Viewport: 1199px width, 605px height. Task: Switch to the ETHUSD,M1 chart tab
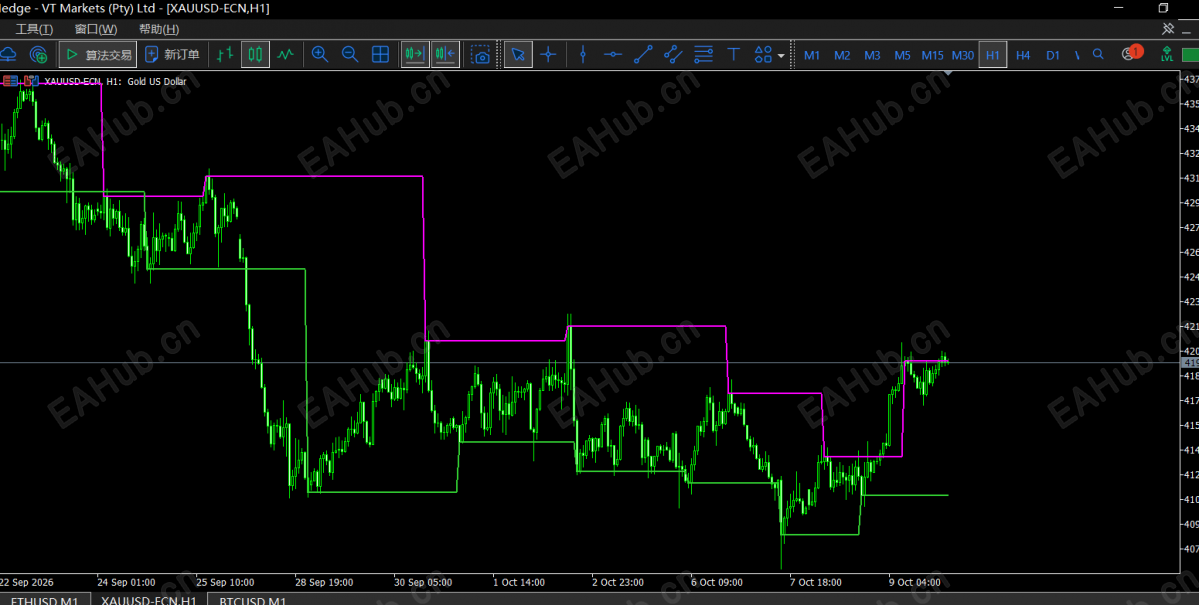pos(44,599)
